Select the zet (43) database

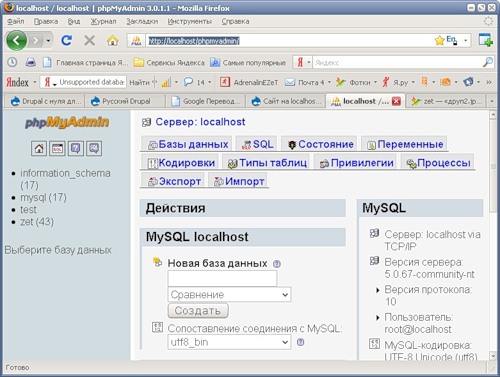pos(37,222)
